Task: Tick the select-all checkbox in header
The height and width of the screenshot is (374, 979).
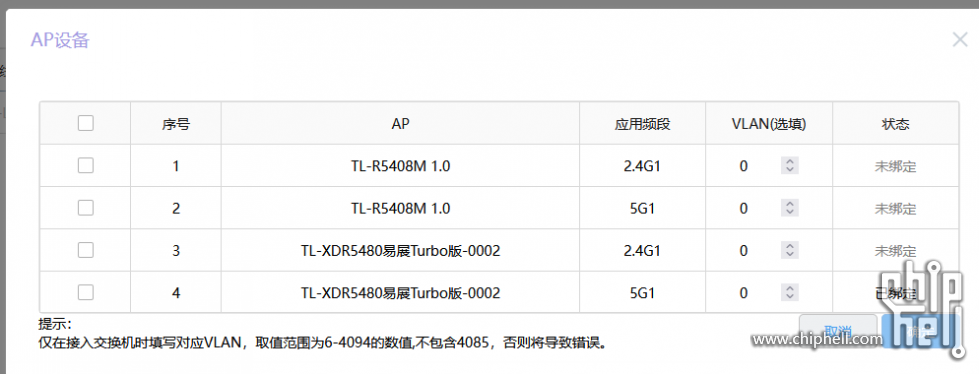Action: 86,123
